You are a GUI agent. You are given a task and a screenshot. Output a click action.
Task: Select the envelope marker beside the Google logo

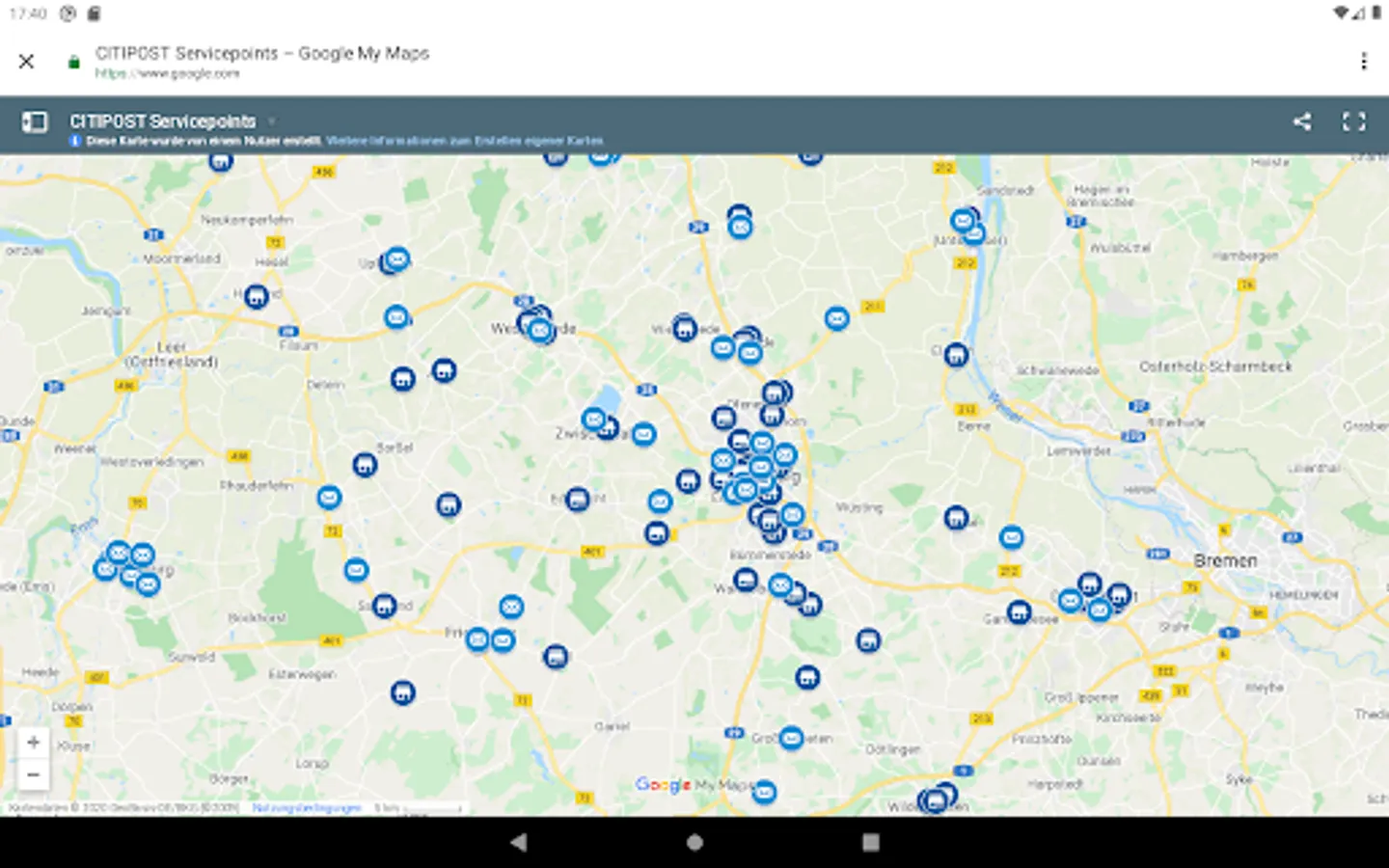(x=764, y=793)
